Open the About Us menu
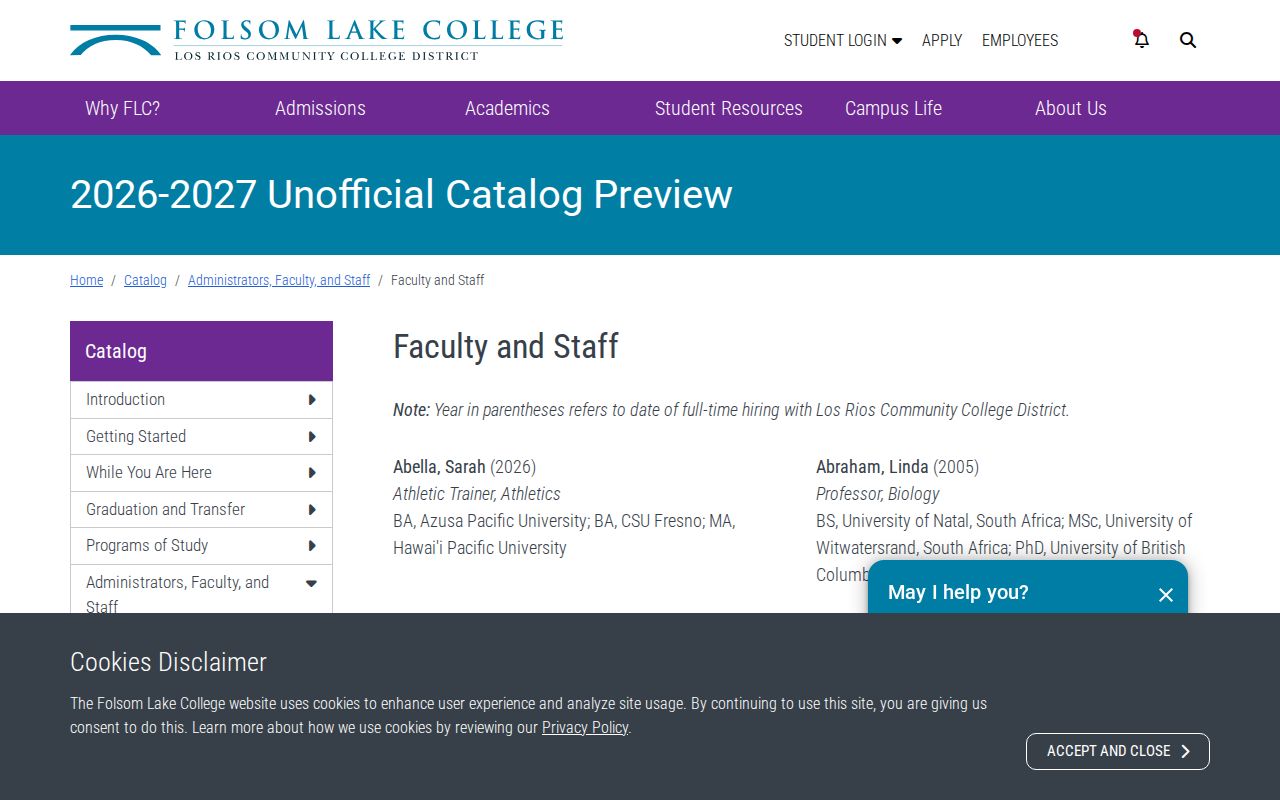The width and height of the screenshot is (1280, 800). [1070, 108]
